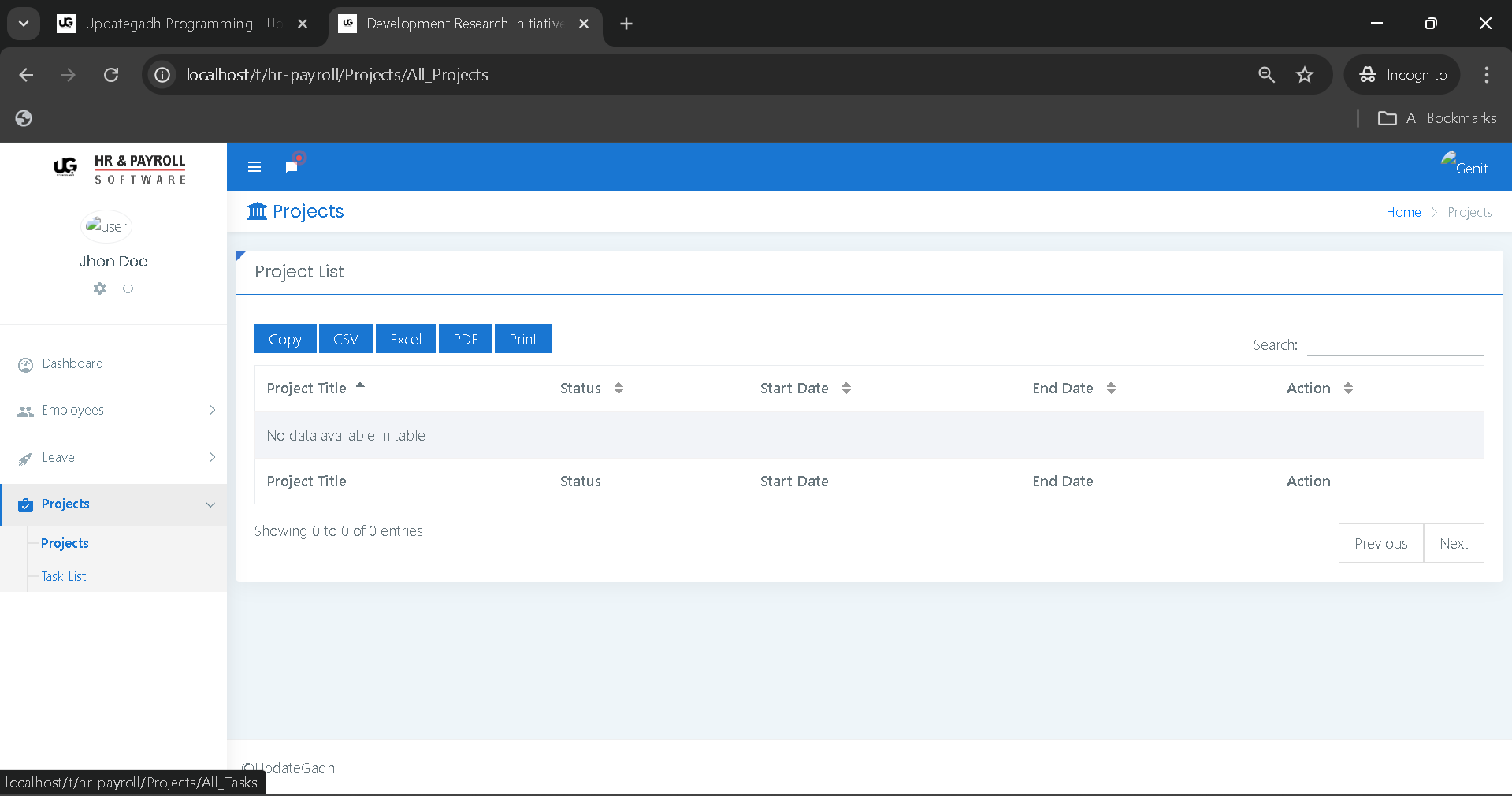Click the settings gear under Jhon Doe

point(99,288)
